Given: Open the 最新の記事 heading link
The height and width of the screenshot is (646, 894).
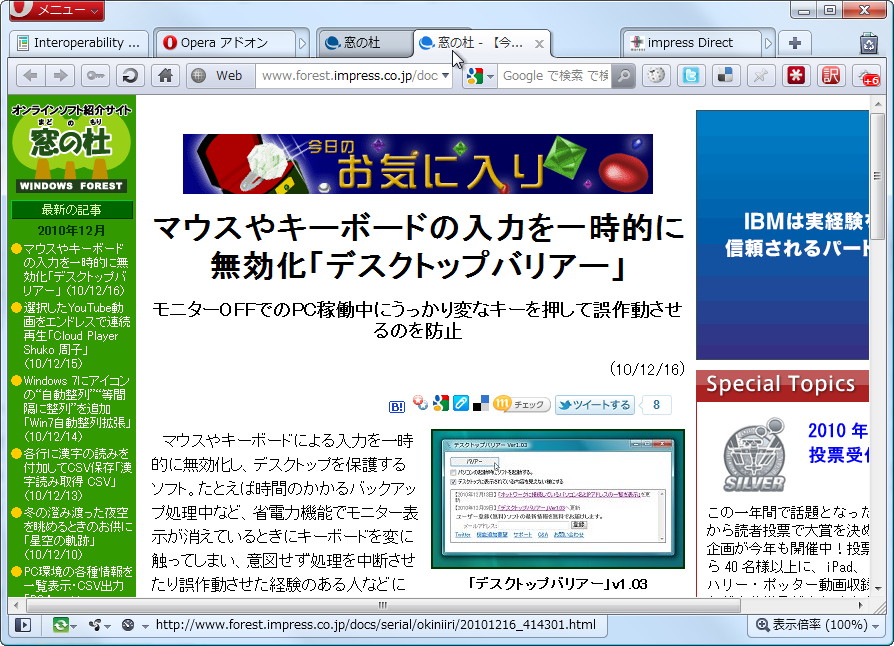Looking at the screenshot, I should (72, 210).
